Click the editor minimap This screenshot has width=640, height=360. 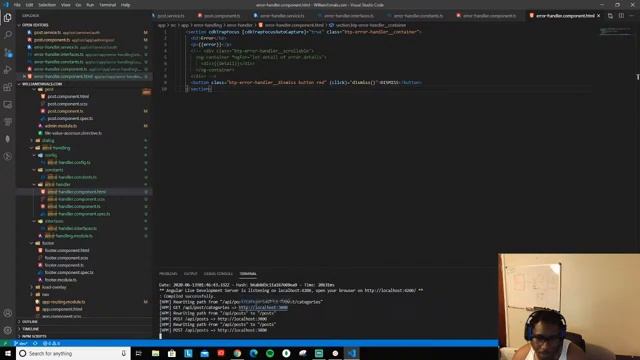pyautogui.click(x=616, y=32)
